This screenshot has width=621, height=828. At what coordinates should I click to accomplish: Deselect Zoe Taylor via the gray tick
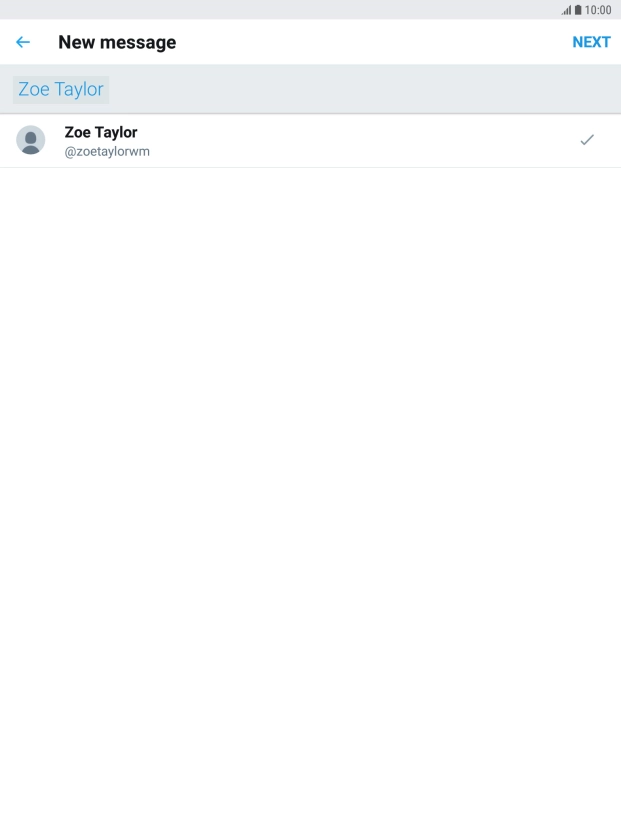(x=587, y=140)
